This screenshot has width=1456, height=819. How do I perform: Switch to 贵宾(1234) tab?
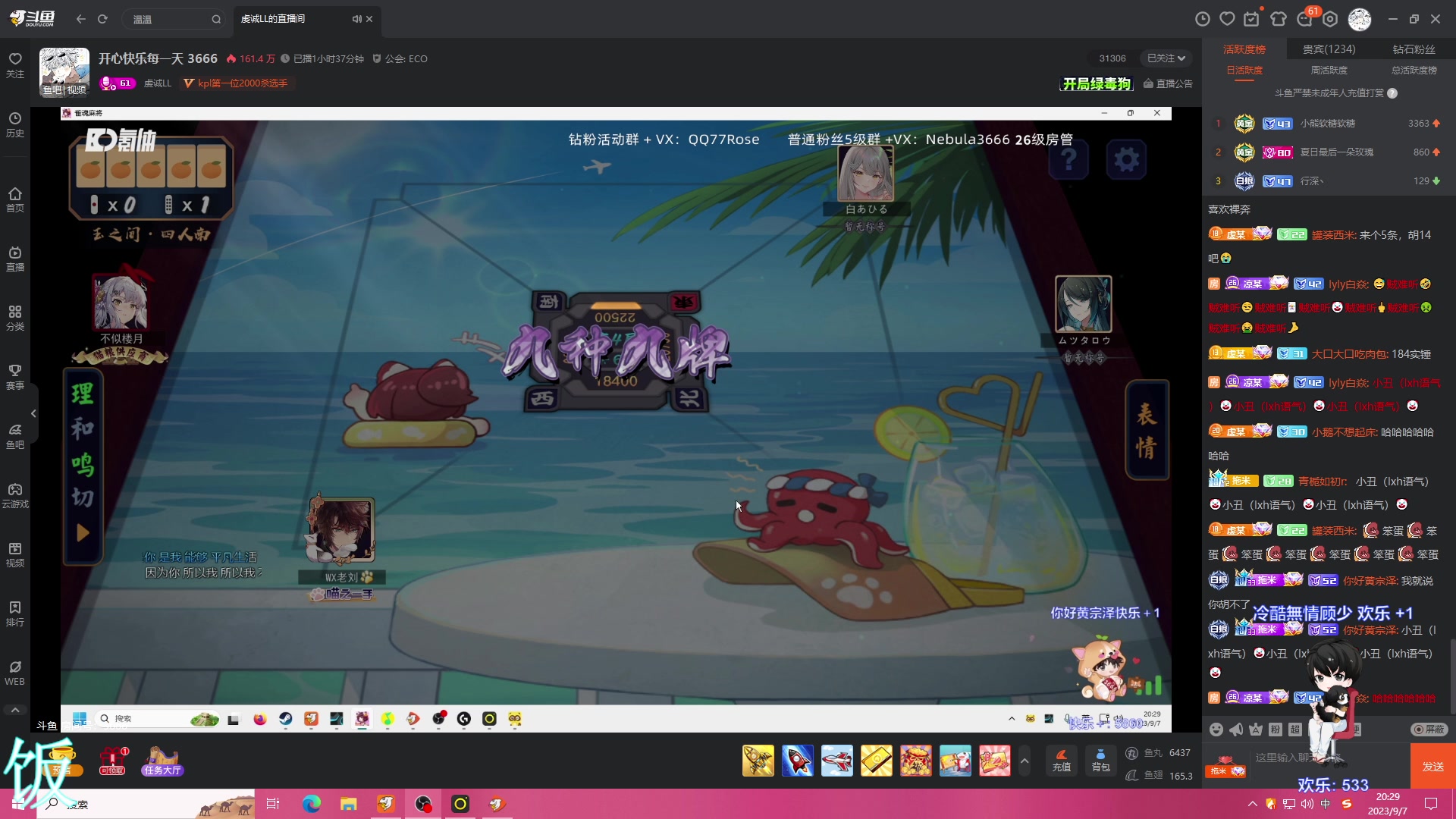click(1329, 49)
